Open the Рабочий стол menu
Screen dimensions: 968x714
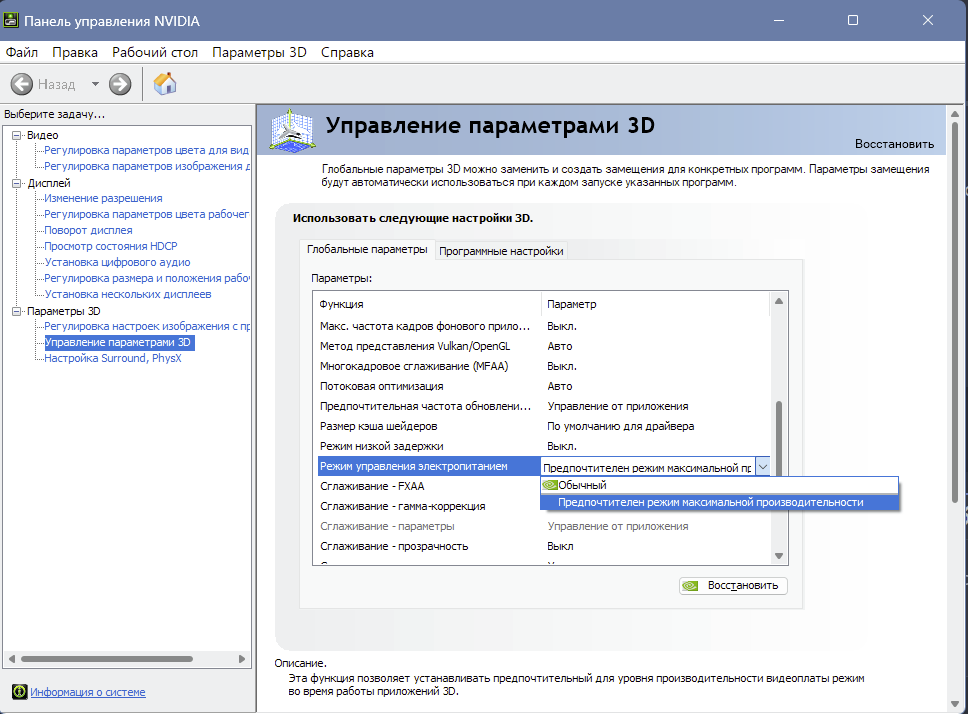[155, 52]
